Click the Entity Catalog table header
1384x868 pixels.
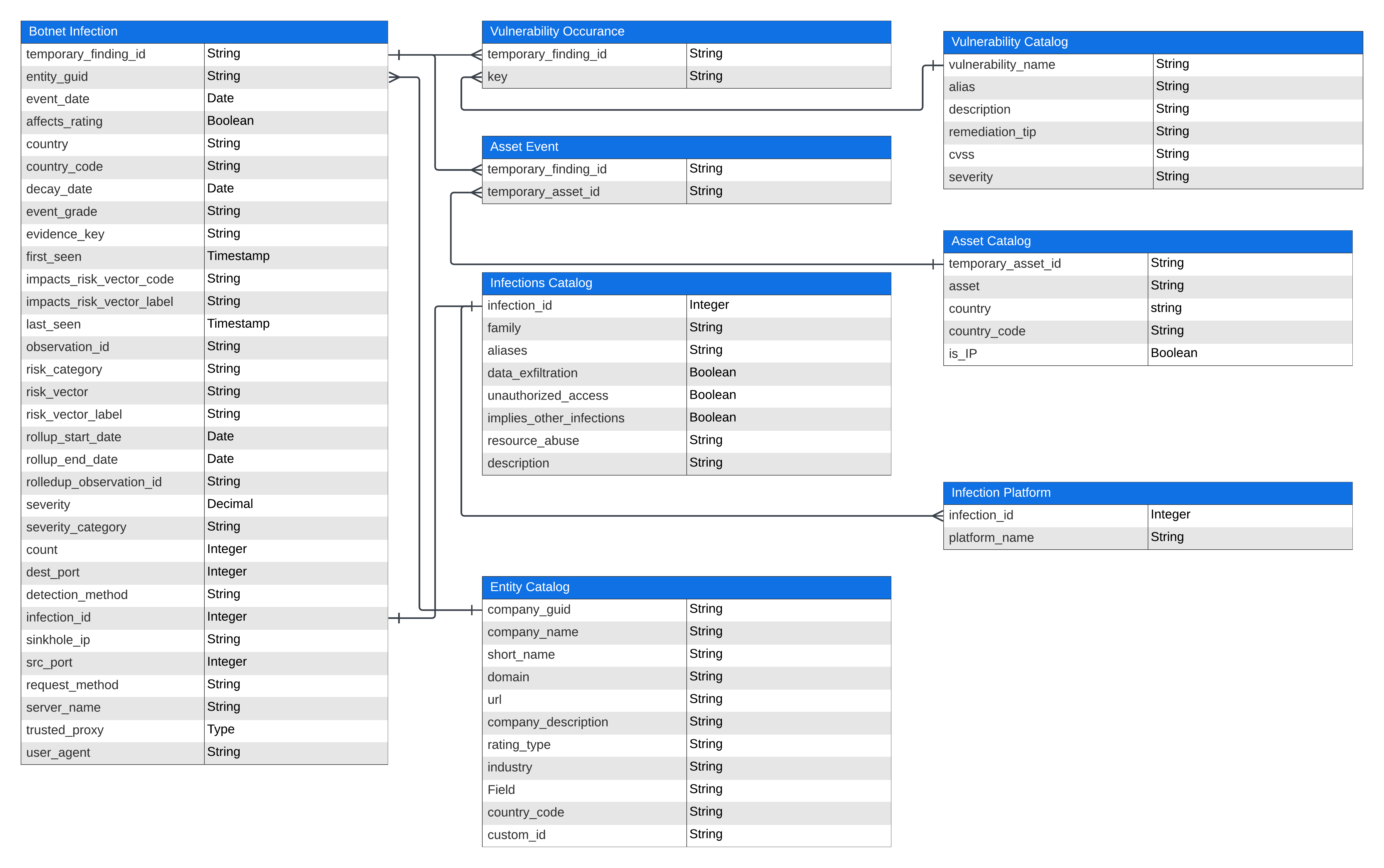click(686, 587)
